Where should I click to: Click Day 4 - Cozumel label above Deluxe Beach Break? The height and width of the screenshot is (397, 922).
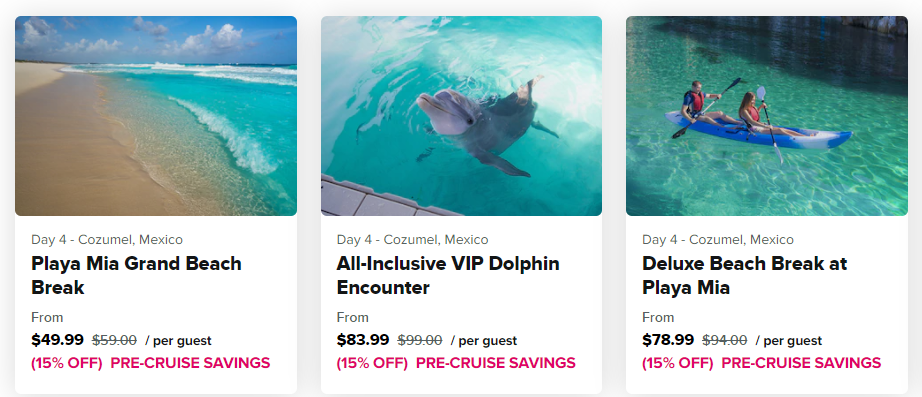(718, 240)
